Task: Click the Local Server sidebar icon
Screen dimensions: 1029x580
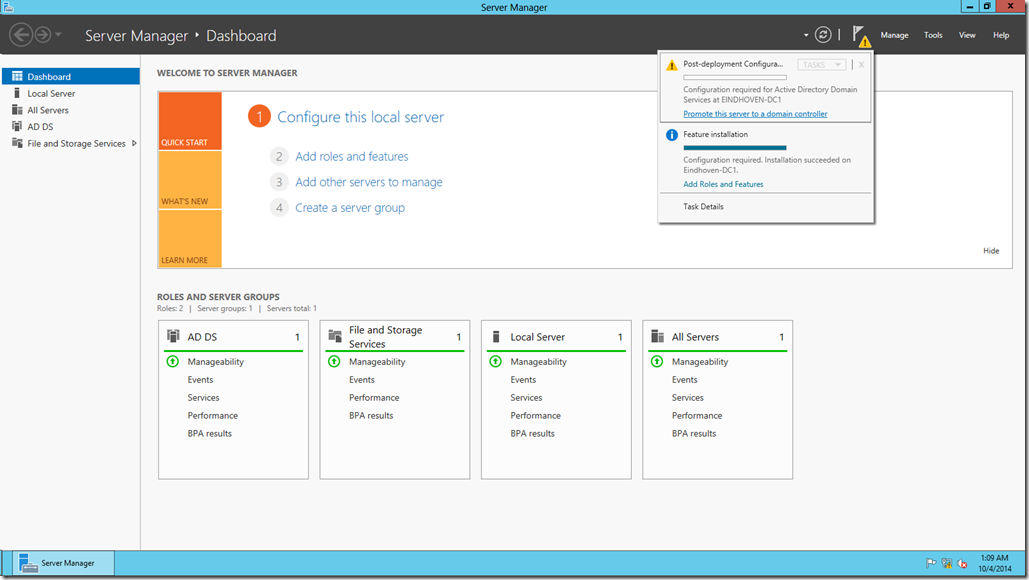Action: coord(17,93)
